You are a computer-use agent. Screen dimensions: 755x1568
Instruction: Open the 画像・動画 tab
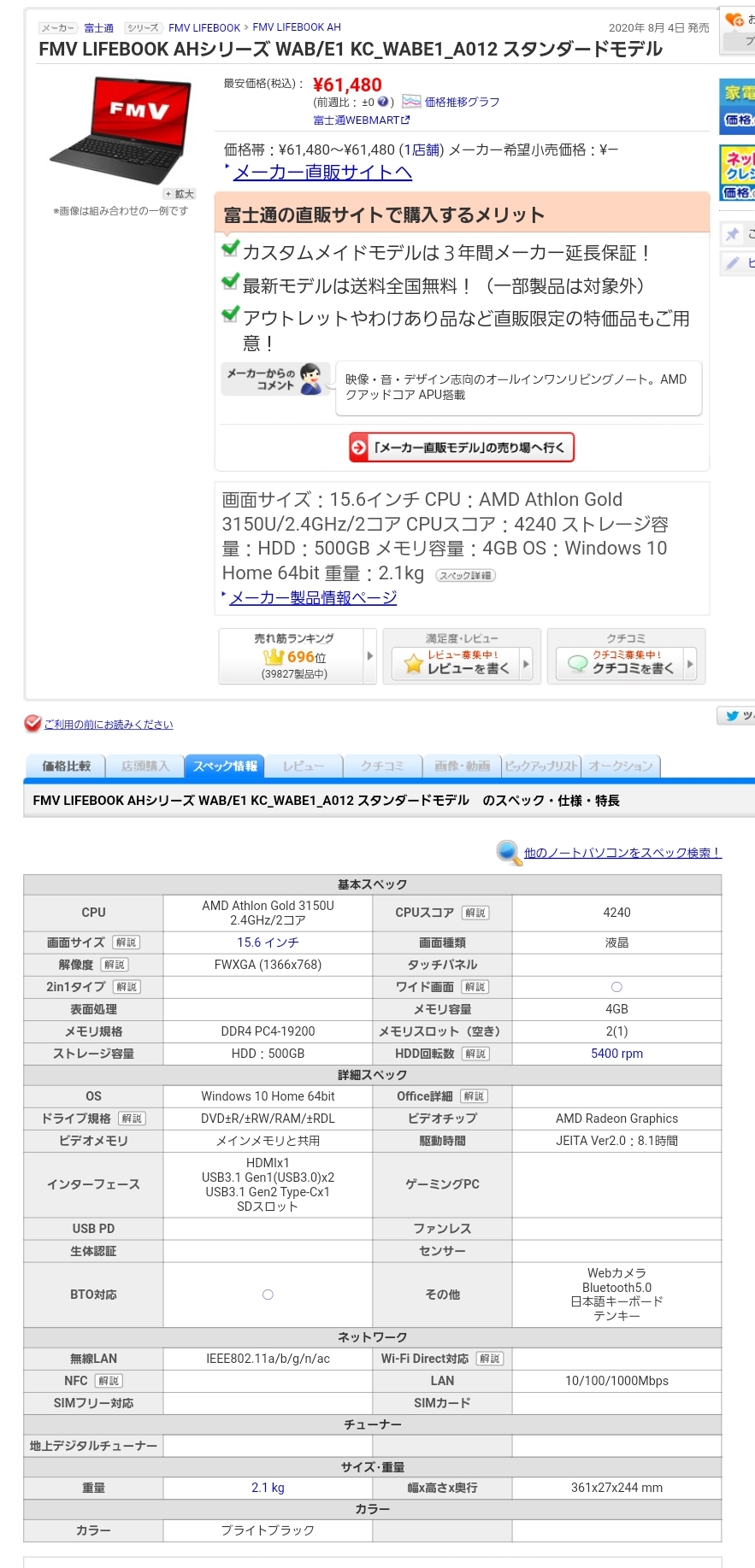pos(462,766)
